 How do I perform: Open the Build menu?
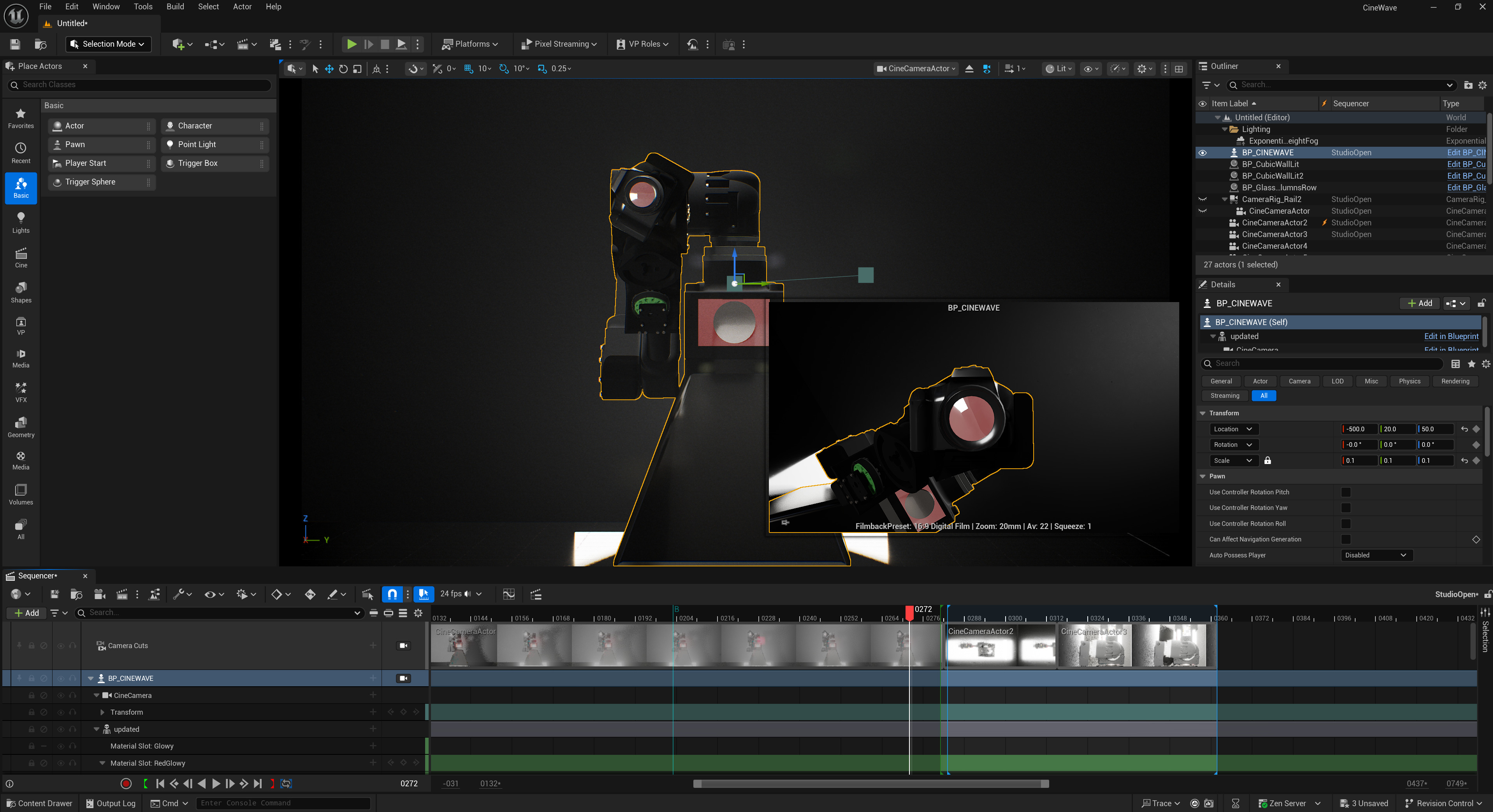[175, 7]
